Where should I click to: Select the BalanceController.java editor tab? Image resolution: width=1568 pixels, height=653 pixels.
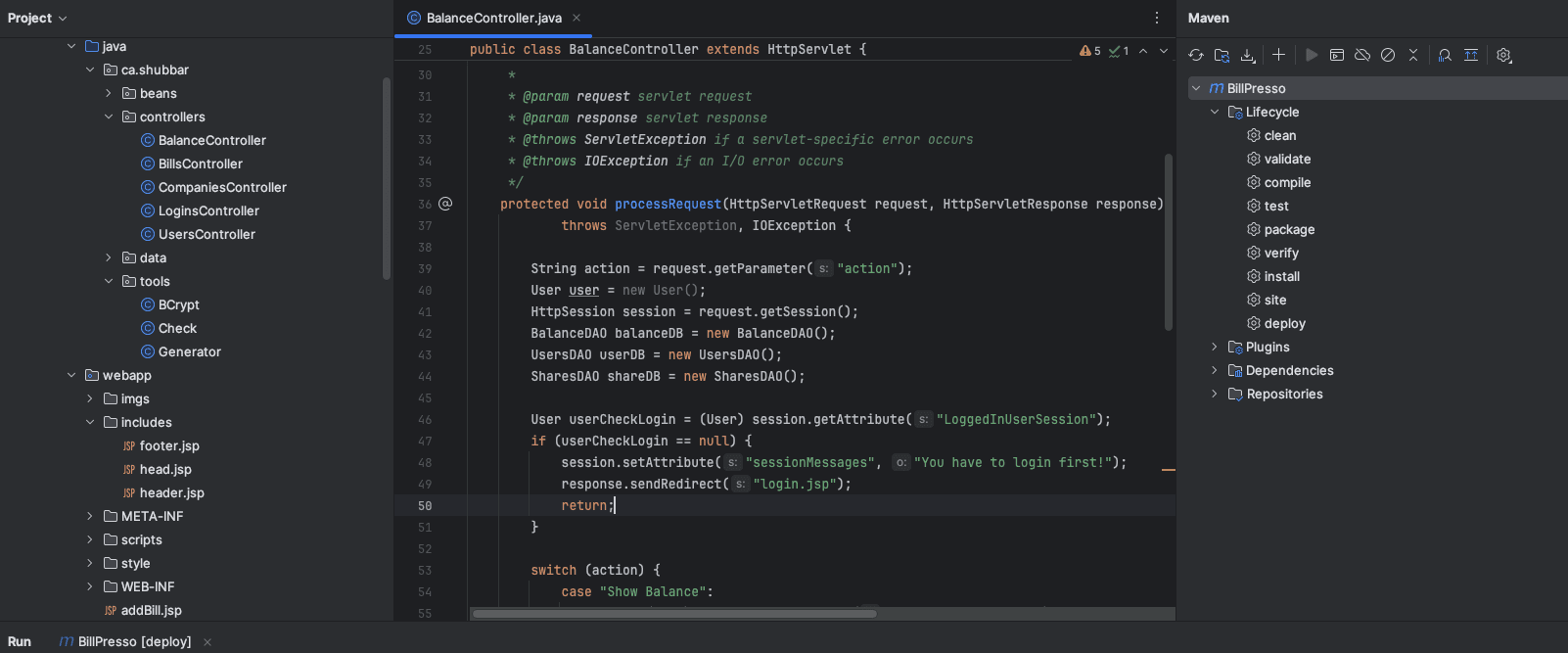[x=493, y=18]
